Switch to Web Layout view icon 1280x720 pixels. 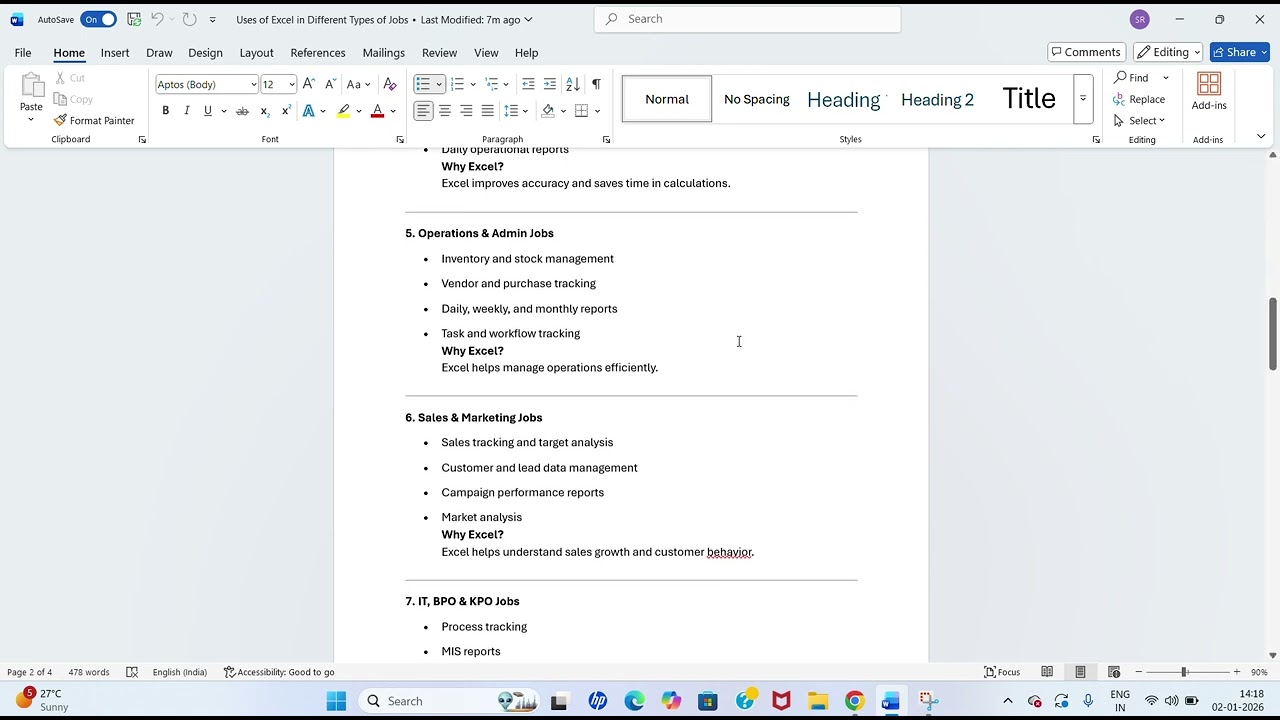pos(1114,672)
